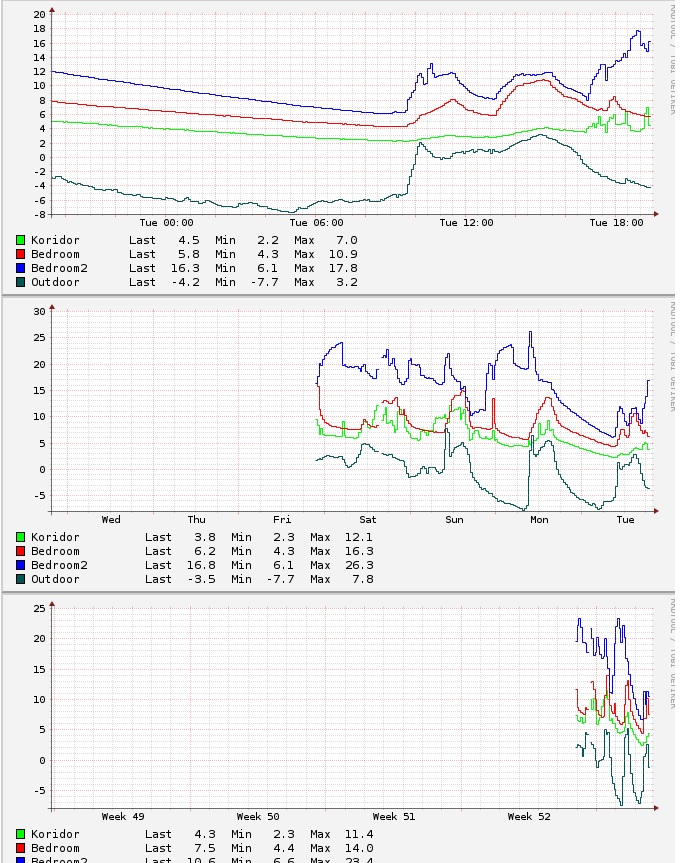
Task: Click red Bedroom swatch in top graph legend
Action: point(21,254)
